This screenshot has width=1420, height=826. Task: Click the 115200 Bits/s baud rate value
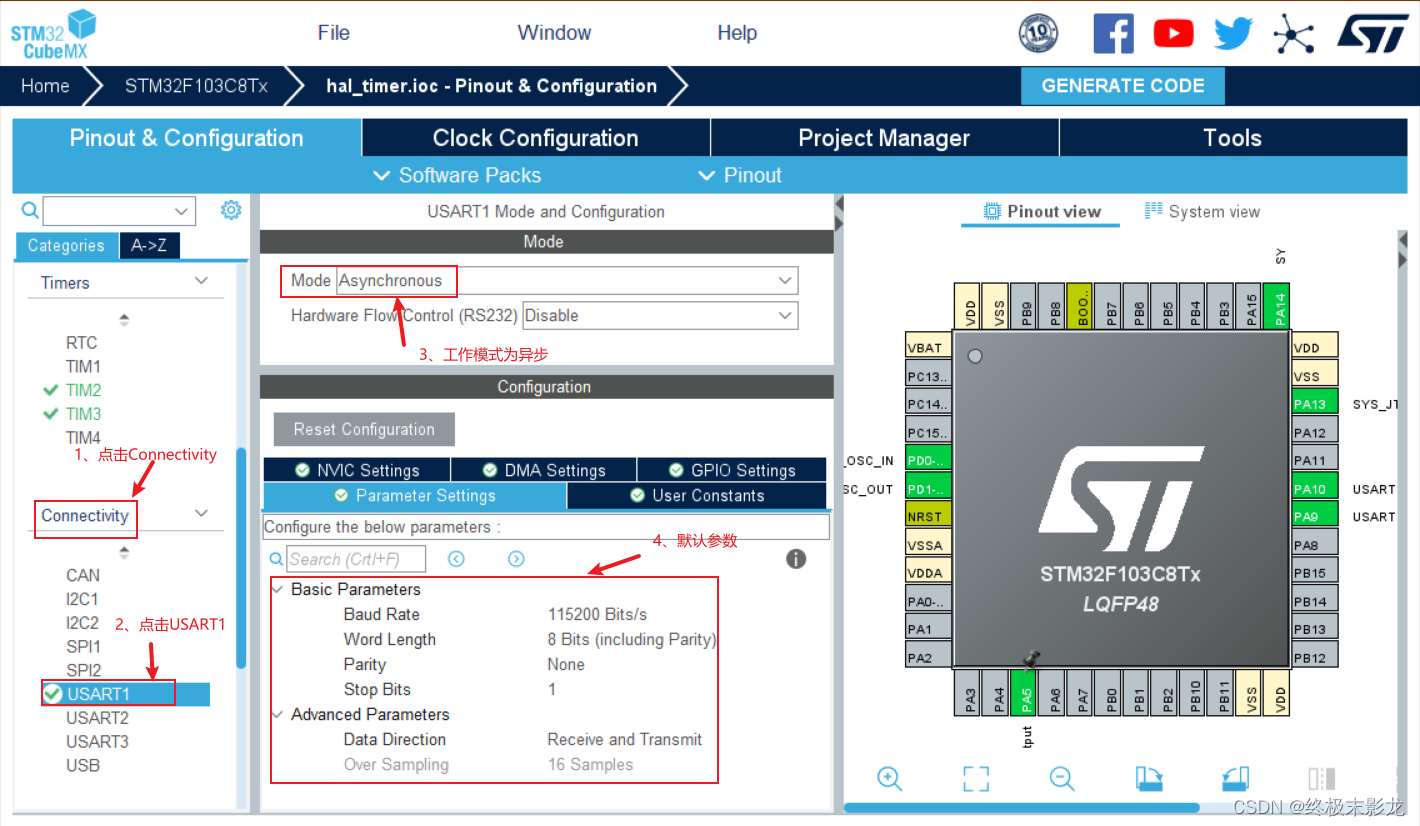tap(597, 614)
